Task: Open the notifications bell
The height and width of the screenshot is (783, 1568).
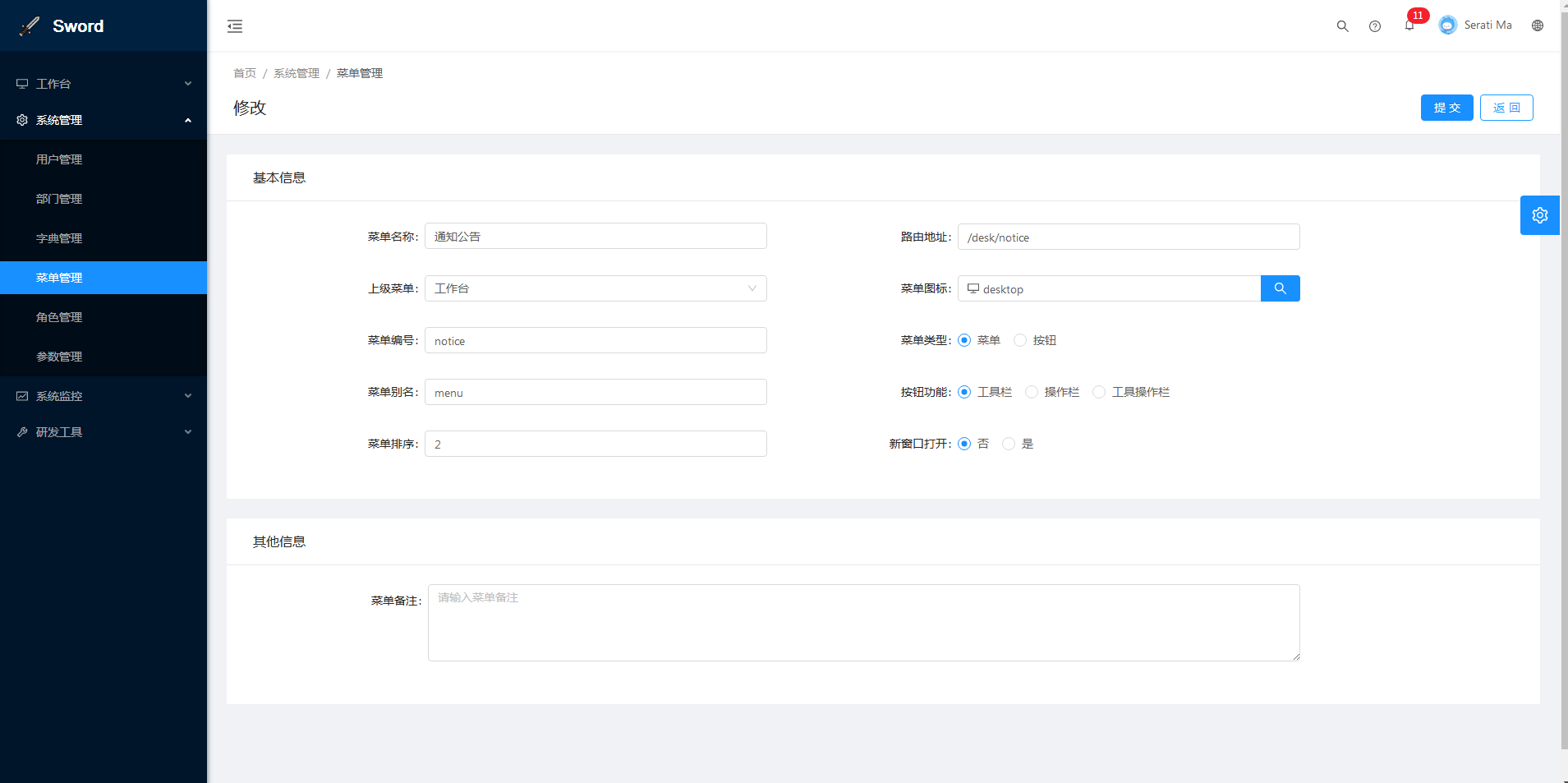Action: pyautogui.click(x=1409, y=25)
